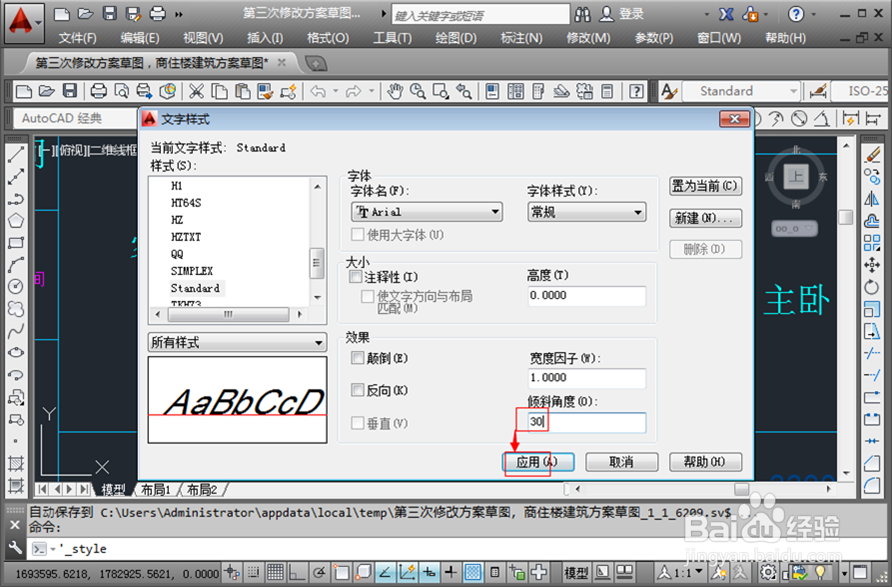
Task: Toggle transparency display in status bar
Action: point(473,572)
